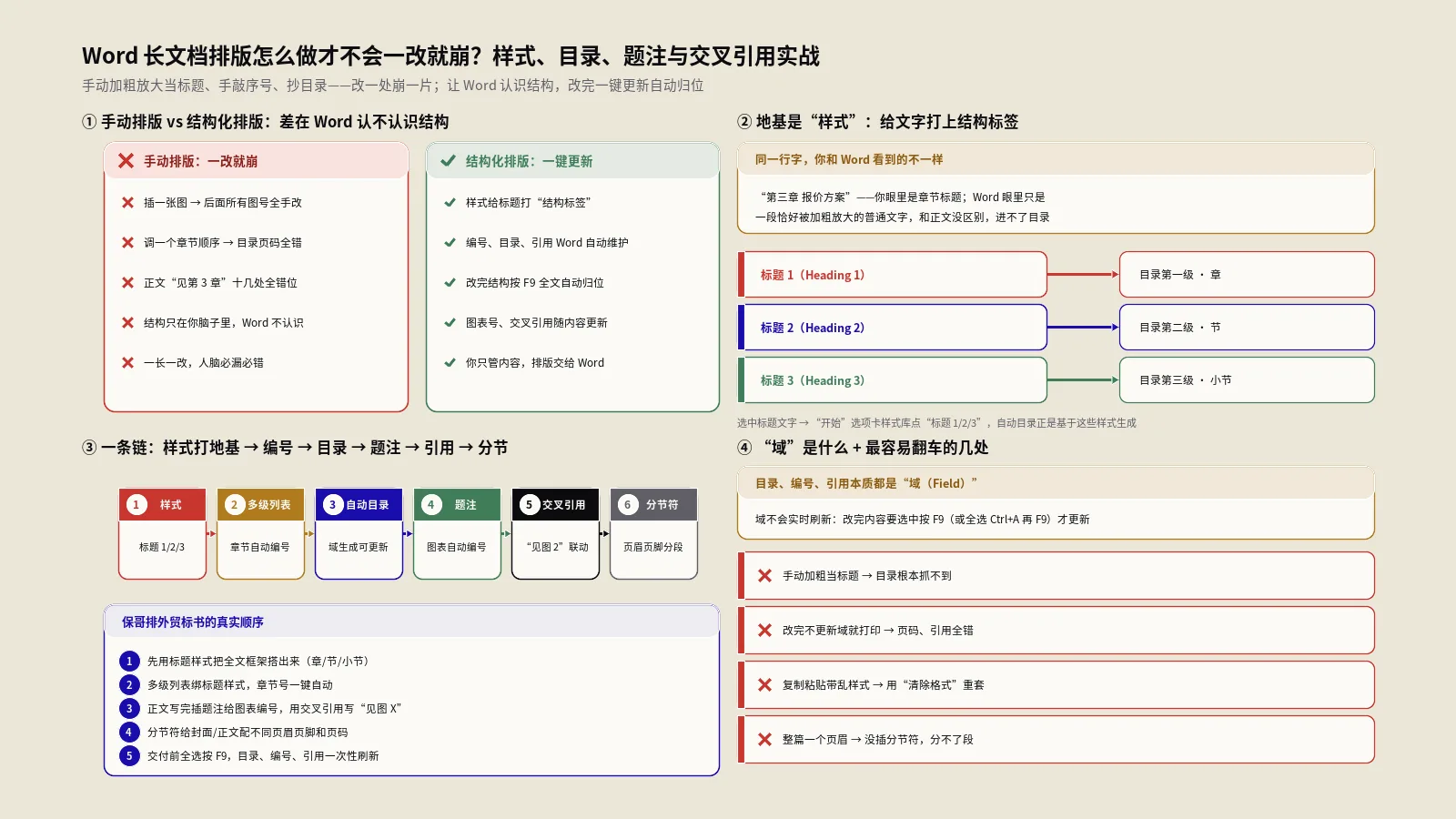The height and width of the screenshot is (819, 1456).
Task: Click the check mark beside 你只管内容
Action: (x=450, y=363)
